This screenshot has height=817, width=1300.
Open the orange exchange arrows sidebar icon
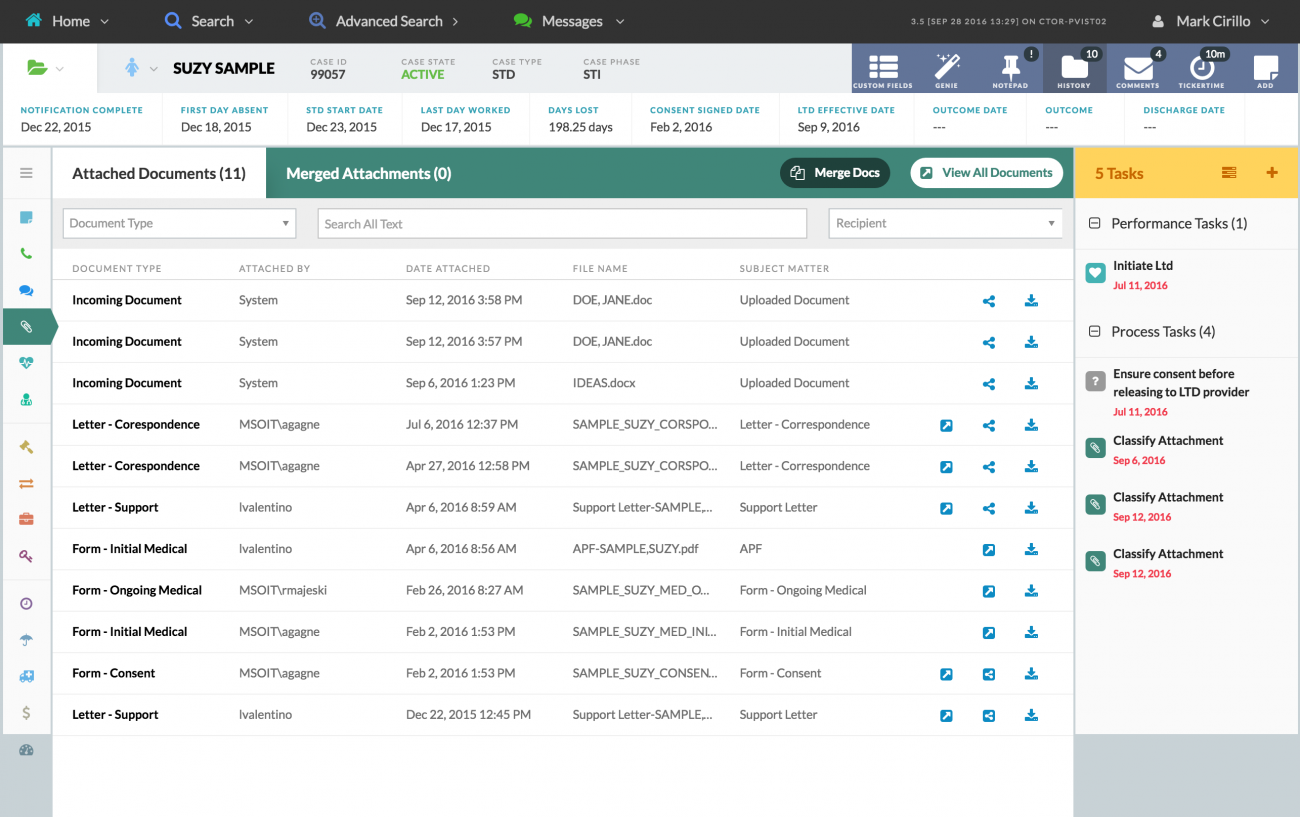27,483
